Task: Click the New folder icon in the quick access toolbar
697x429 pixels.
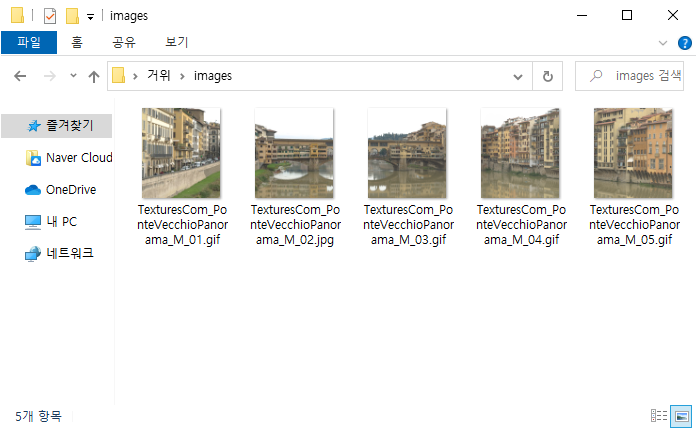Action: 72,16
